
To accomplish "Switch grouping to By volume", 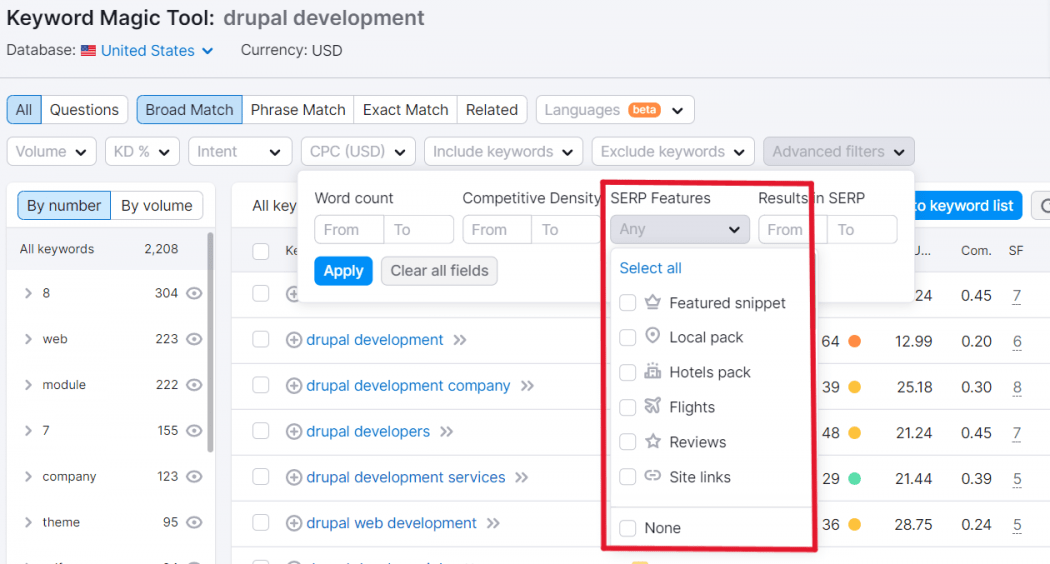I will click(157, 206).
